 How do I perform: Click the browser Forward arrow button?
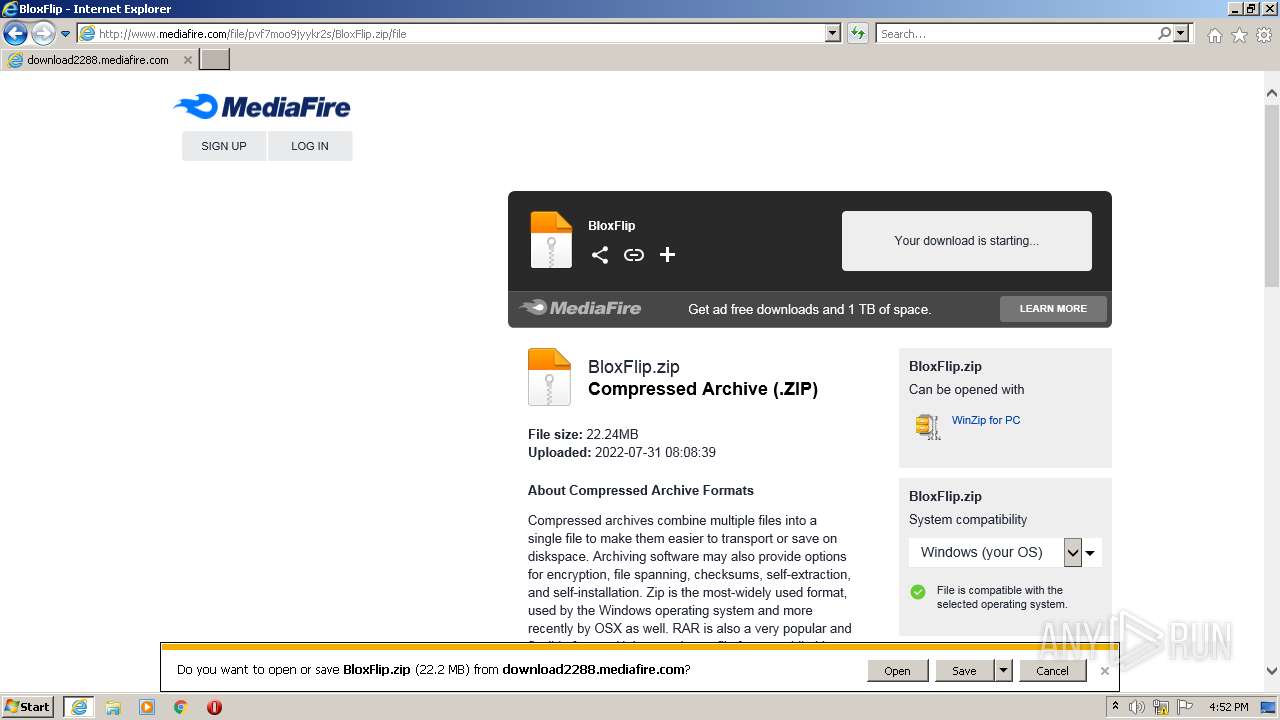click(43, 34)
